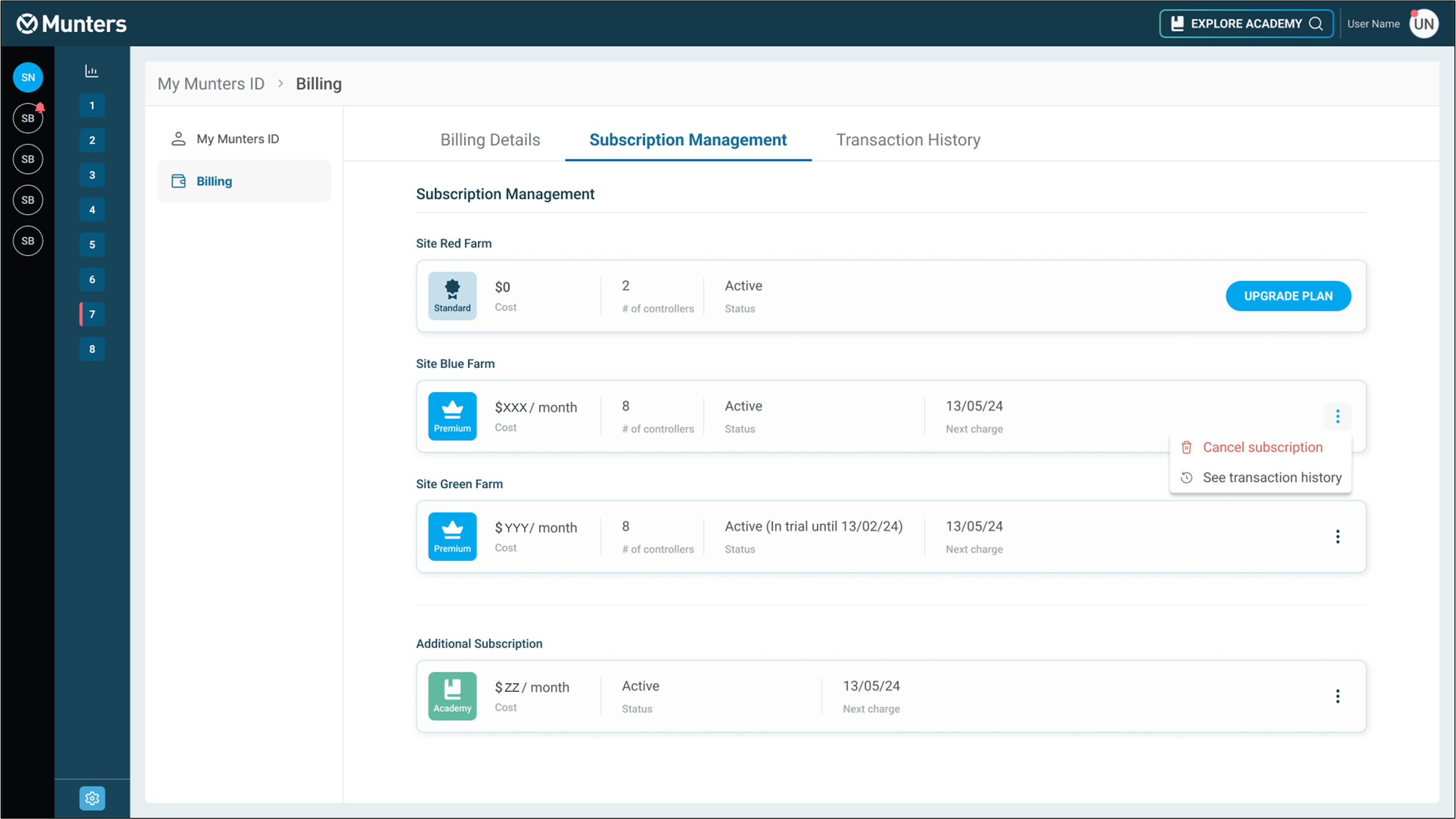The width and height of the screenshot is (1456, 819).
Task: Click the Site Green Farm heading
Action: (459, 484)
